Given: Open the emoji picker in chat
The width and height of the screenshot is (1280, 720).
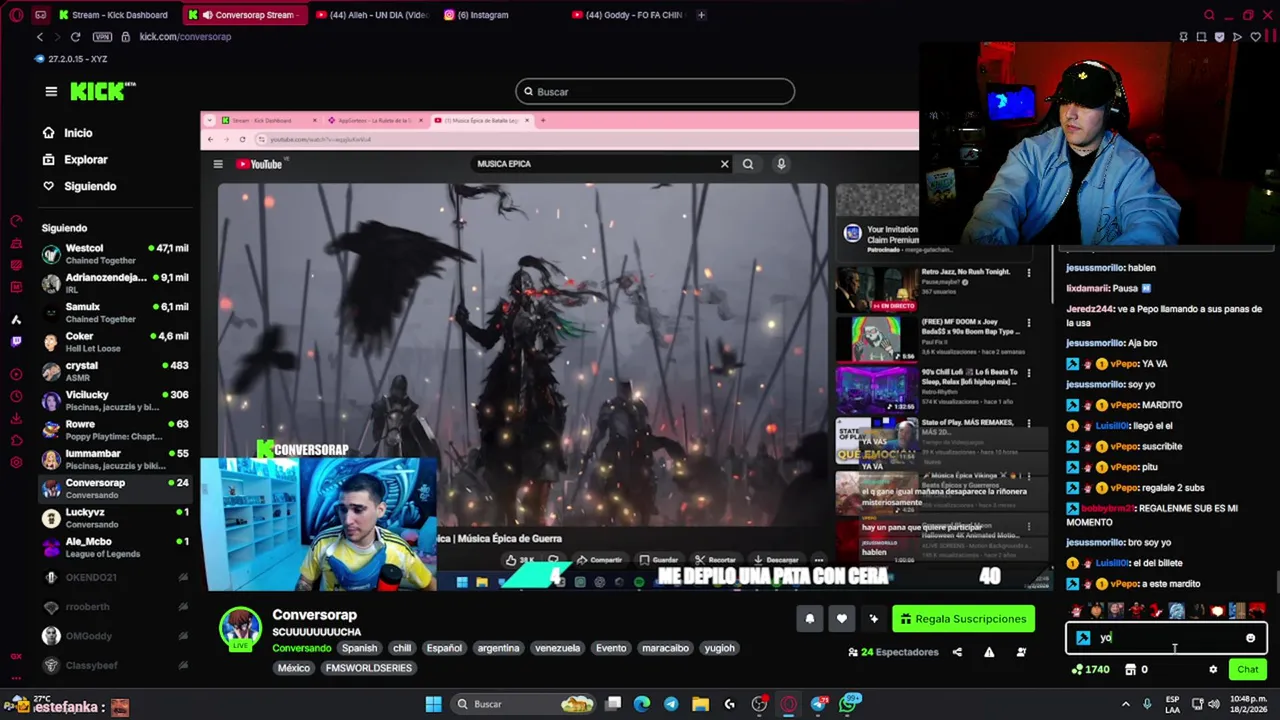Looking at the screenshot, I should pos(1250,638).
